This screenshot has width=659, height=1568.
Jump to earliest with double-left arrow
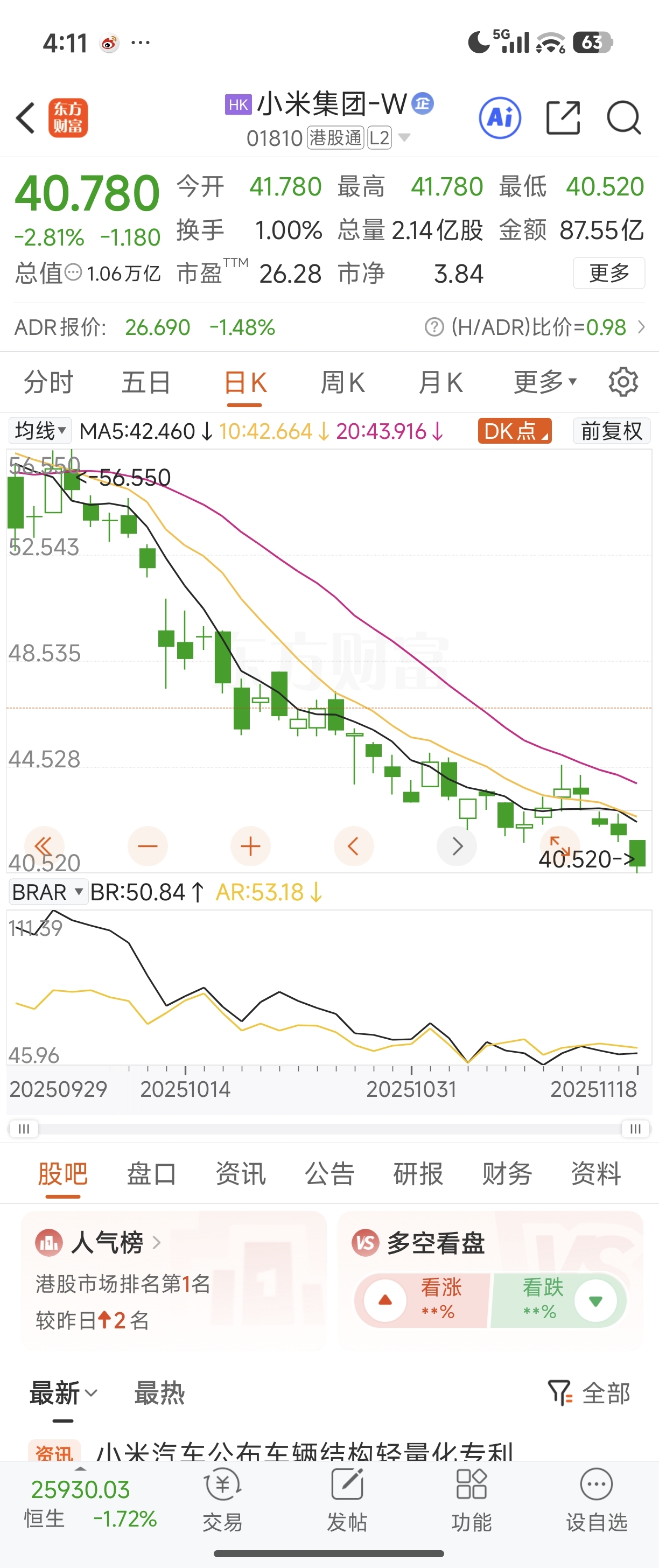(44, 846)
